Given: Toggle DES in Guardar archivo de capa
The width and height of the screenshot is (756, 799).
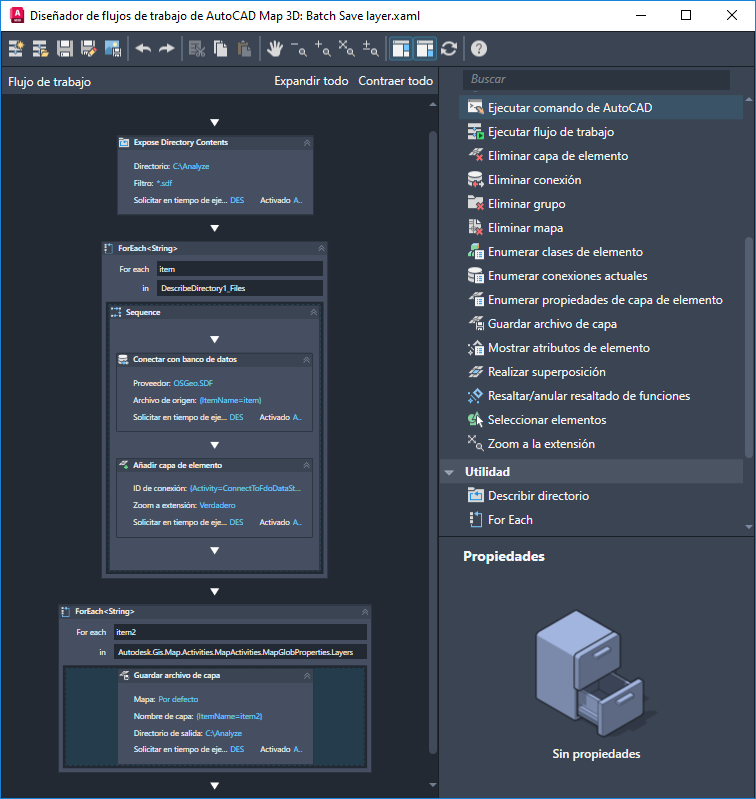Looking at the screenshot, I should click(237, 749).
